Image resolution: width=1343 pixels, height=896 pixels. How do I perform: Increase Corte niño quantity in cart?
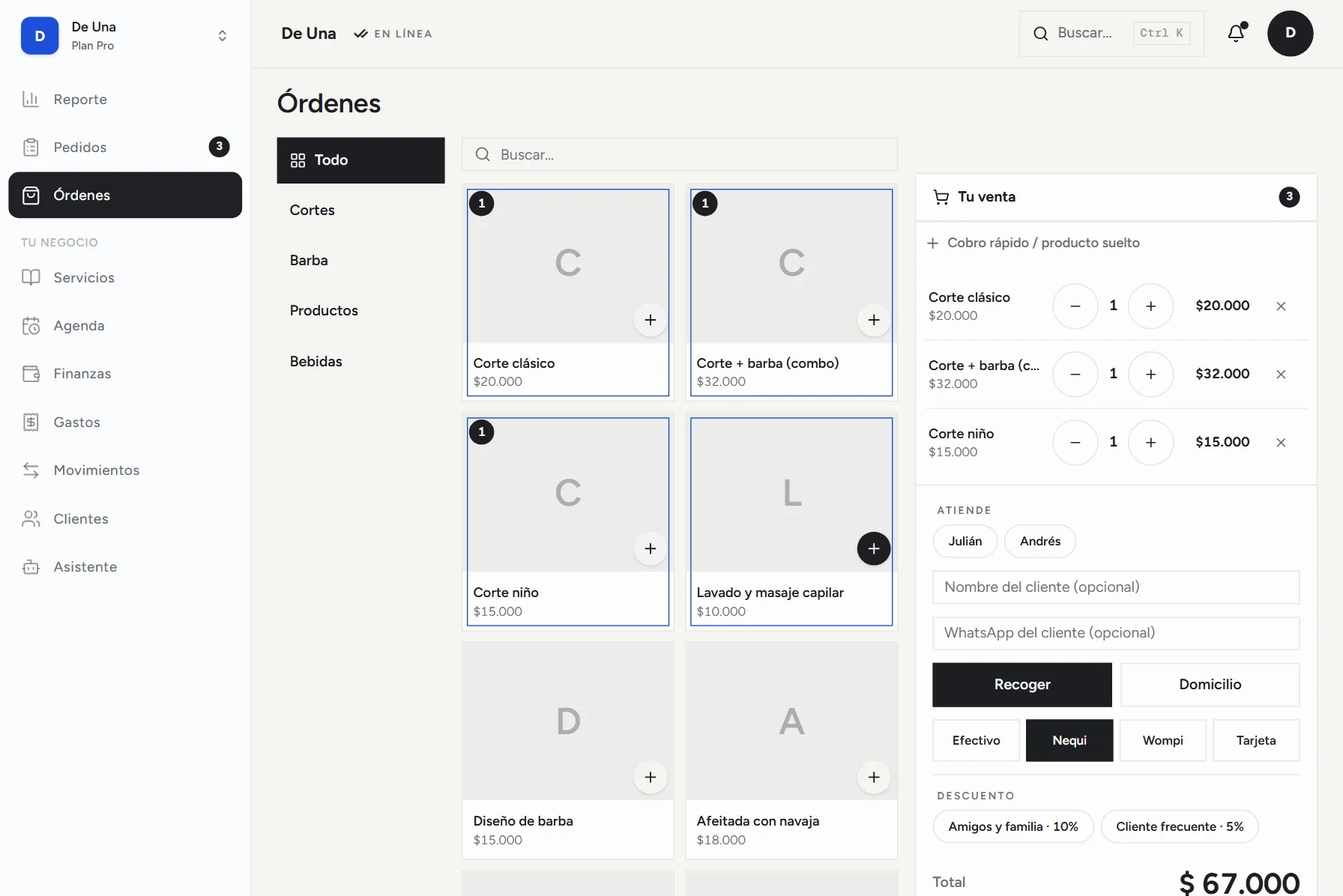coord(1151,442)
